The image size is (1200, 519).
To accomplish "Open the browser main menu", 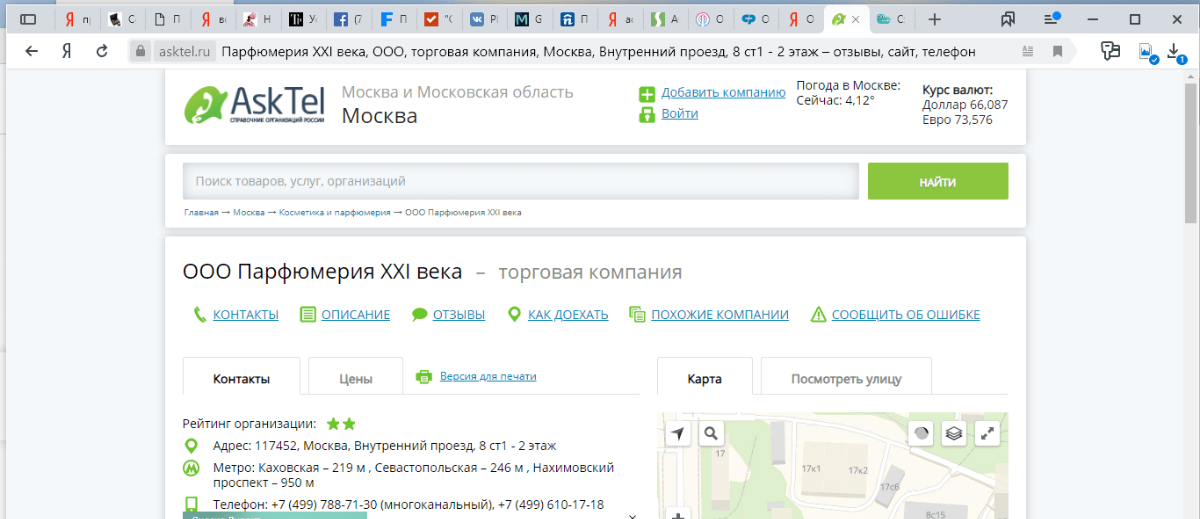I will [x=1051, y=19].
